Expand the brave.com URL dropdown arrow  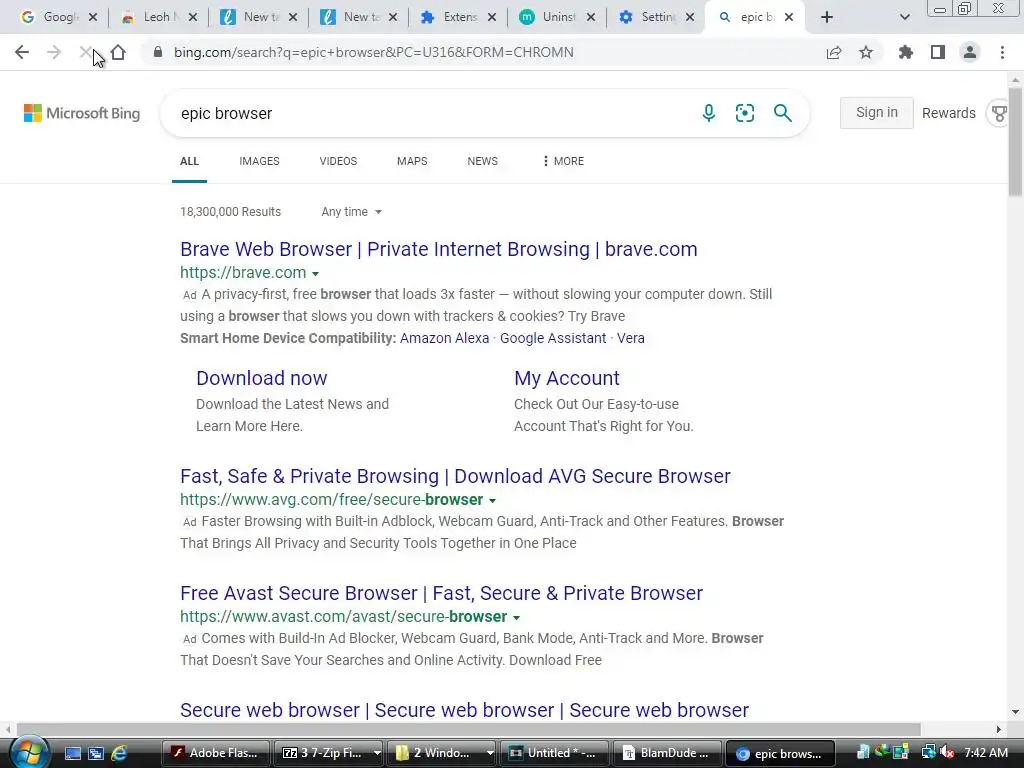[x=315, y=274]
